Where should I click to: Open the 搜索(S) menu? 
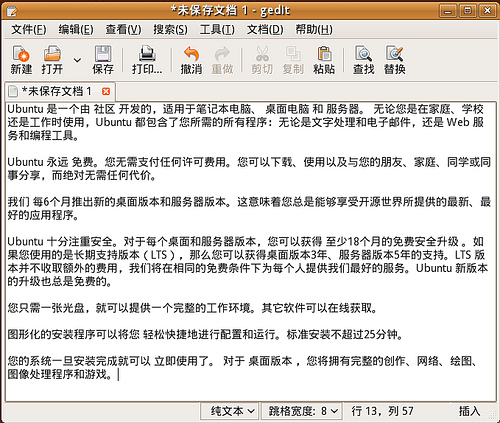(170, 30)
